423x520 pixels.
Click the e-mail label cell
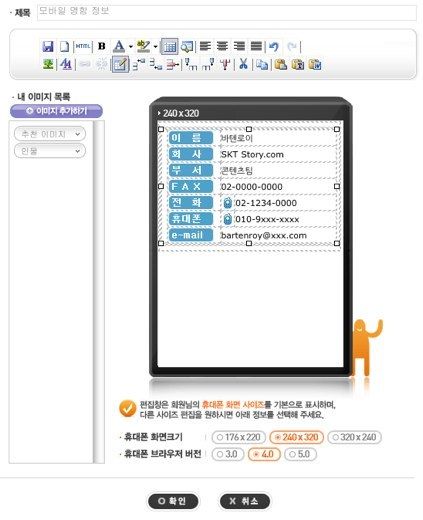coord(191,235)
